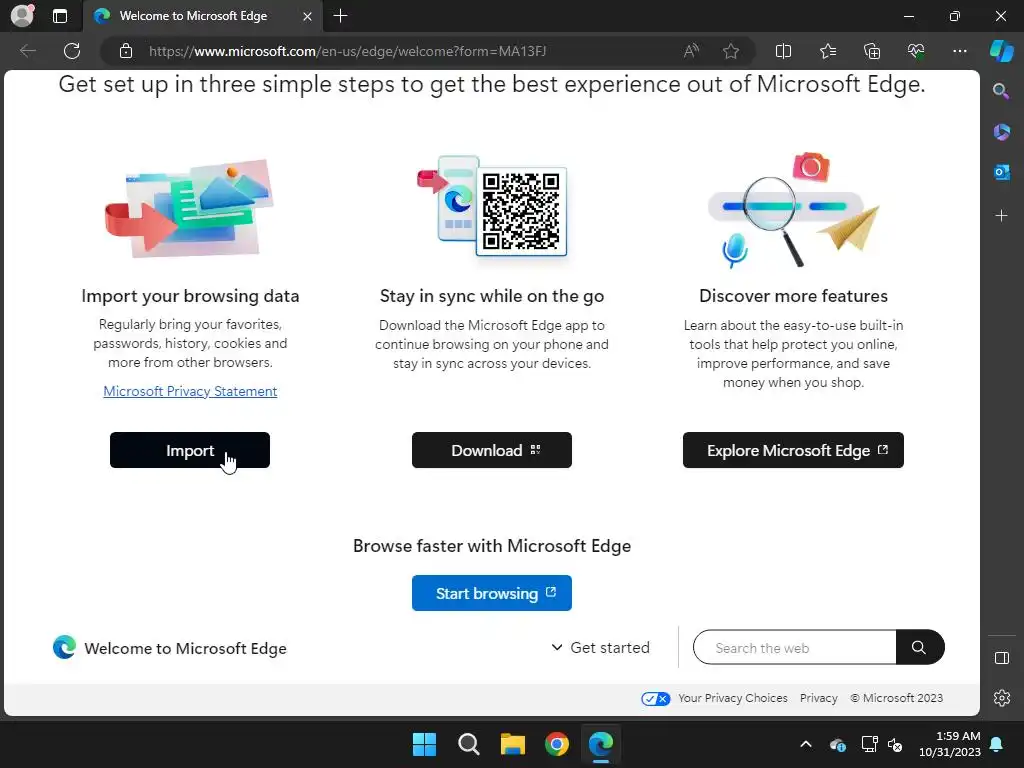Screen dimensions: 1024x768
Task: Open Microsoft Privacy Statement link
Action: (190, 391)
